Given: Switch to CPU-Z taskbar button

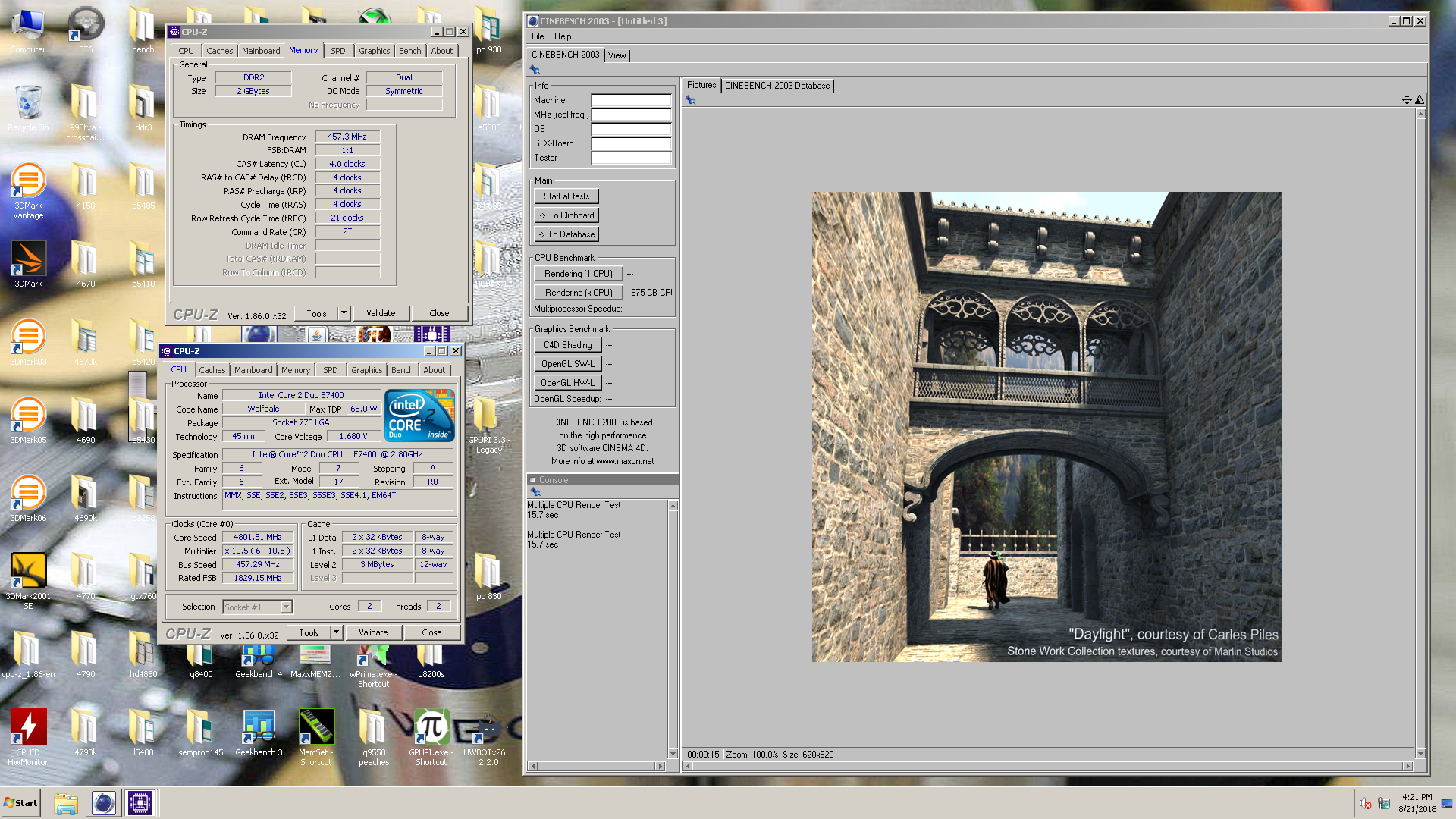Looking at the screenshot, I should [140, 803].
